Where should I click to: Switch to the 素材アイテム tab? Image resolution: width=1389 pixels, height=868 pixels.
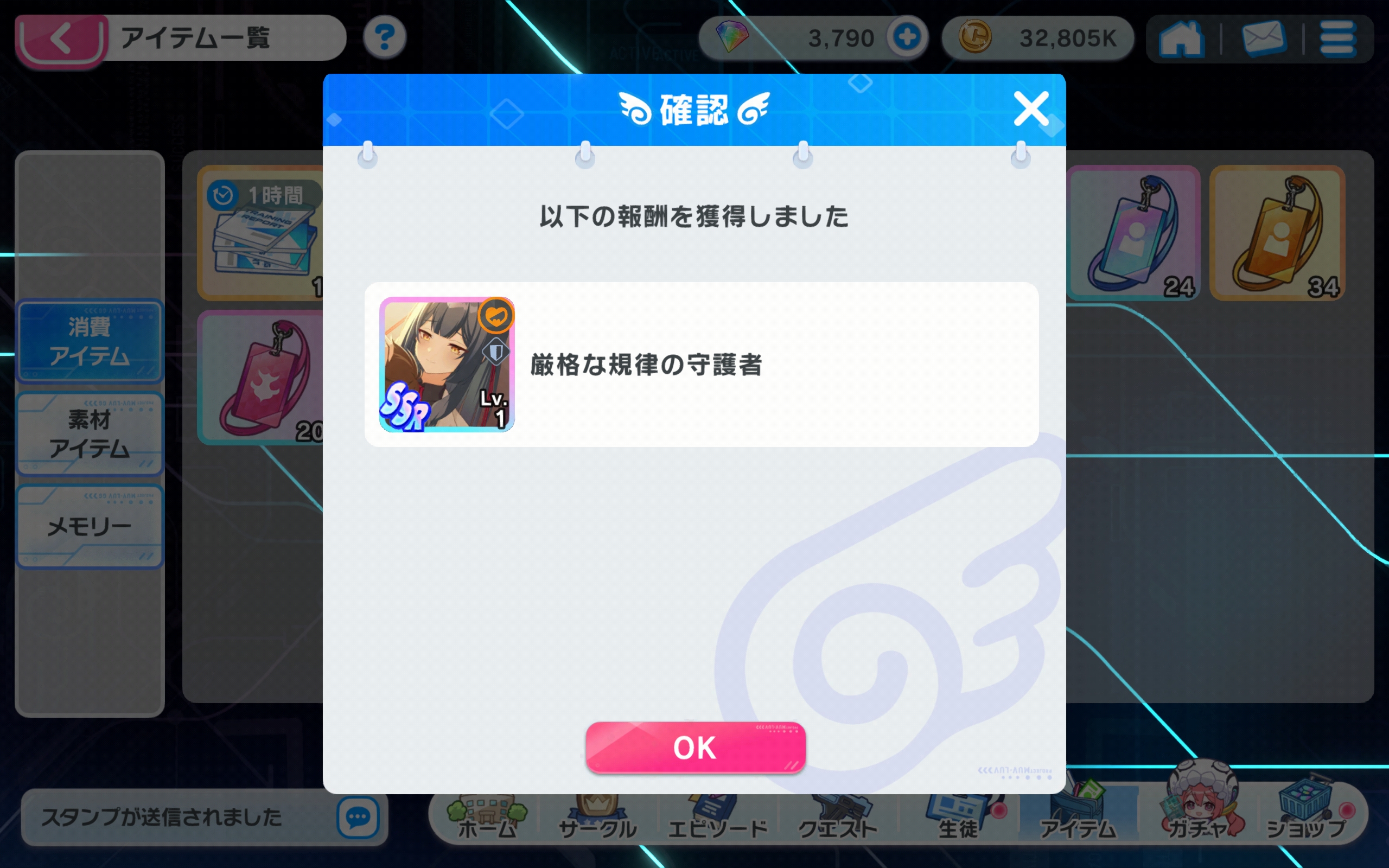coord(90,434)
